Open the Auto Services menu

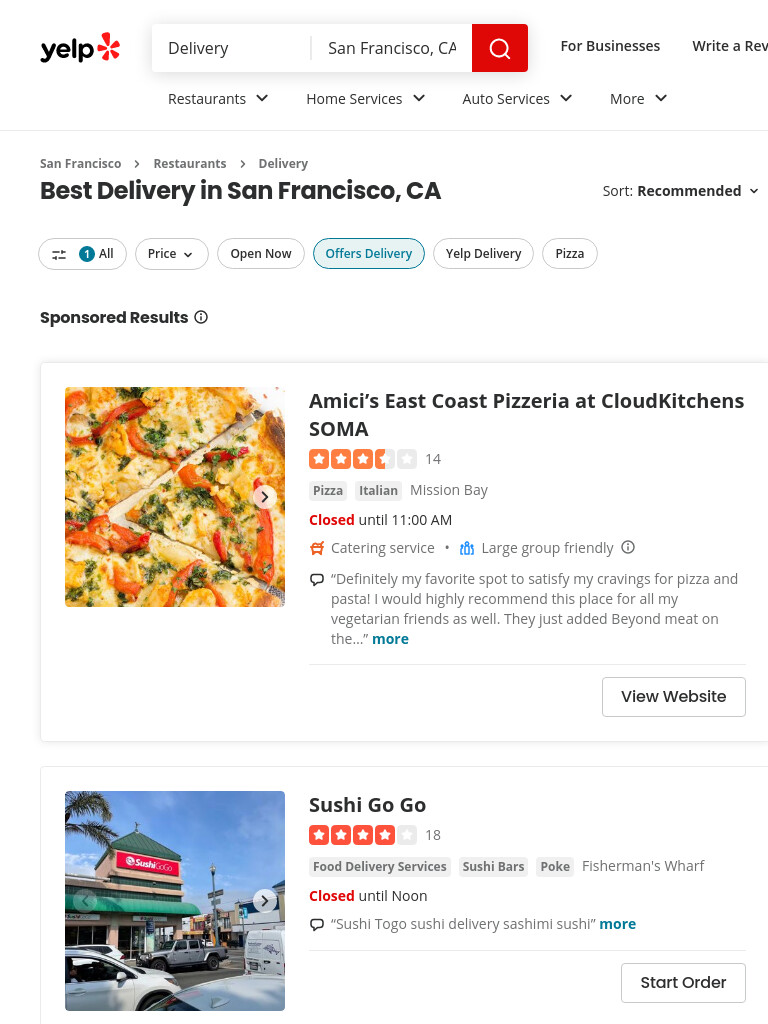pos(517,99)
